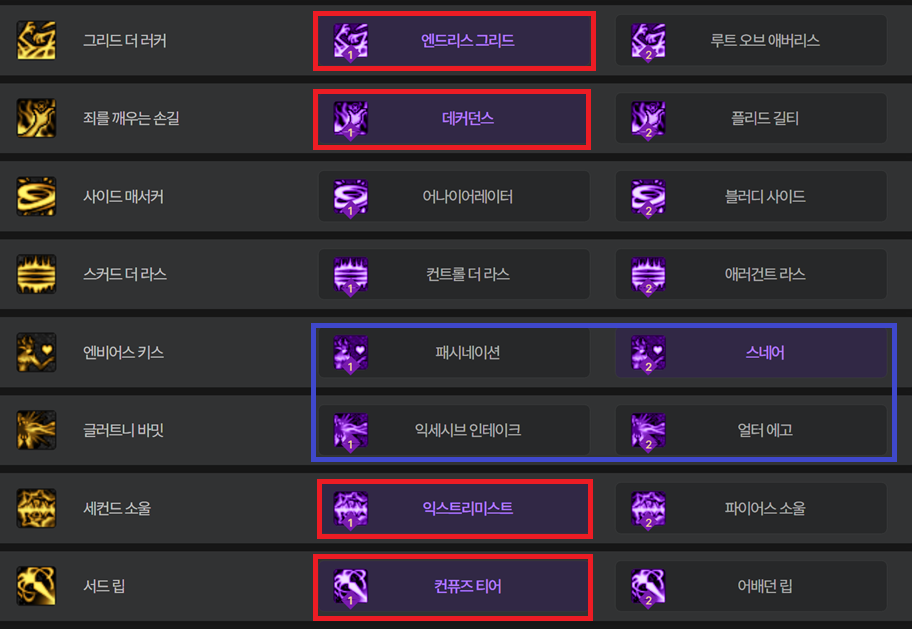Image resolution: width=912 pixels, height=629 pixels.
Task: Click the gold 엔비어스 키스 skill icon
Action: pyautogui.click(x=36, y=352)
